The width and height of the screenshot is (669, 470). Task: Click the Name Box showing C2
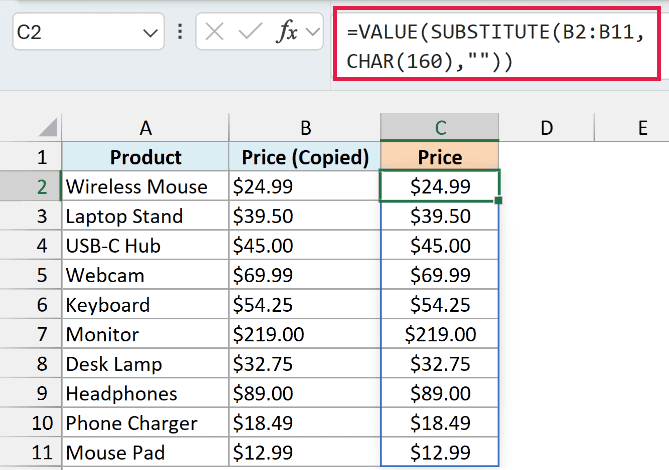point(88,32)
